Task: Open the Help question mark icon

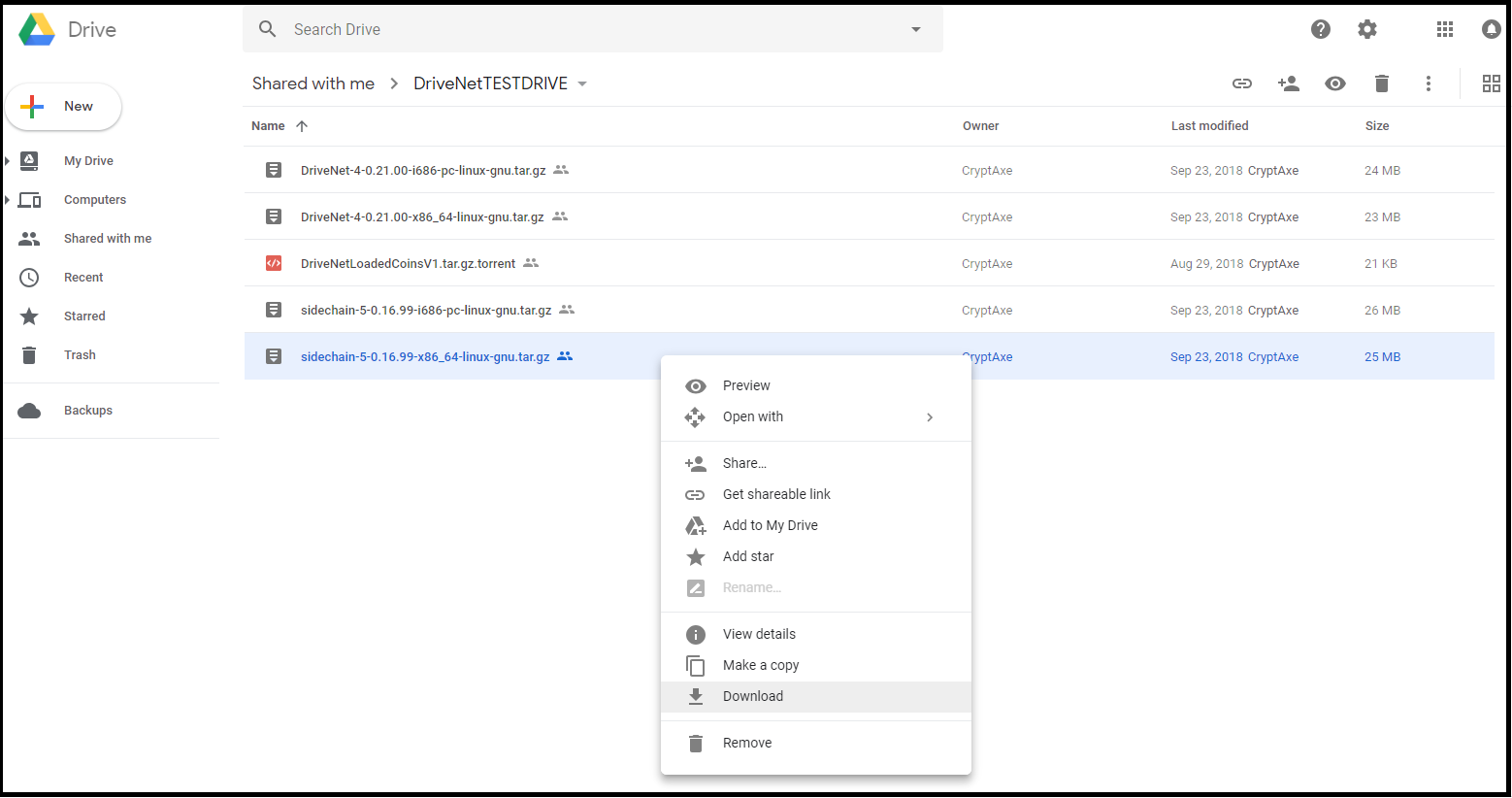Action: click(1321, 29)
